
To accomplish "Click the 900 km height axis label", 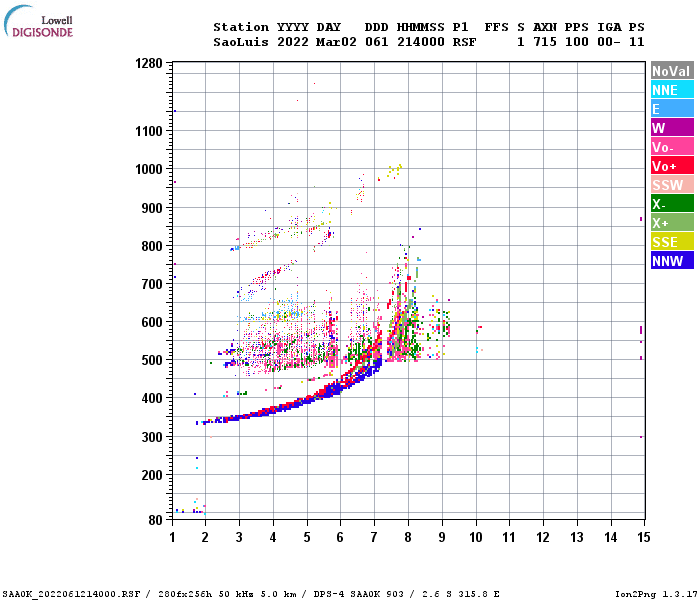I will coord(152,208).
